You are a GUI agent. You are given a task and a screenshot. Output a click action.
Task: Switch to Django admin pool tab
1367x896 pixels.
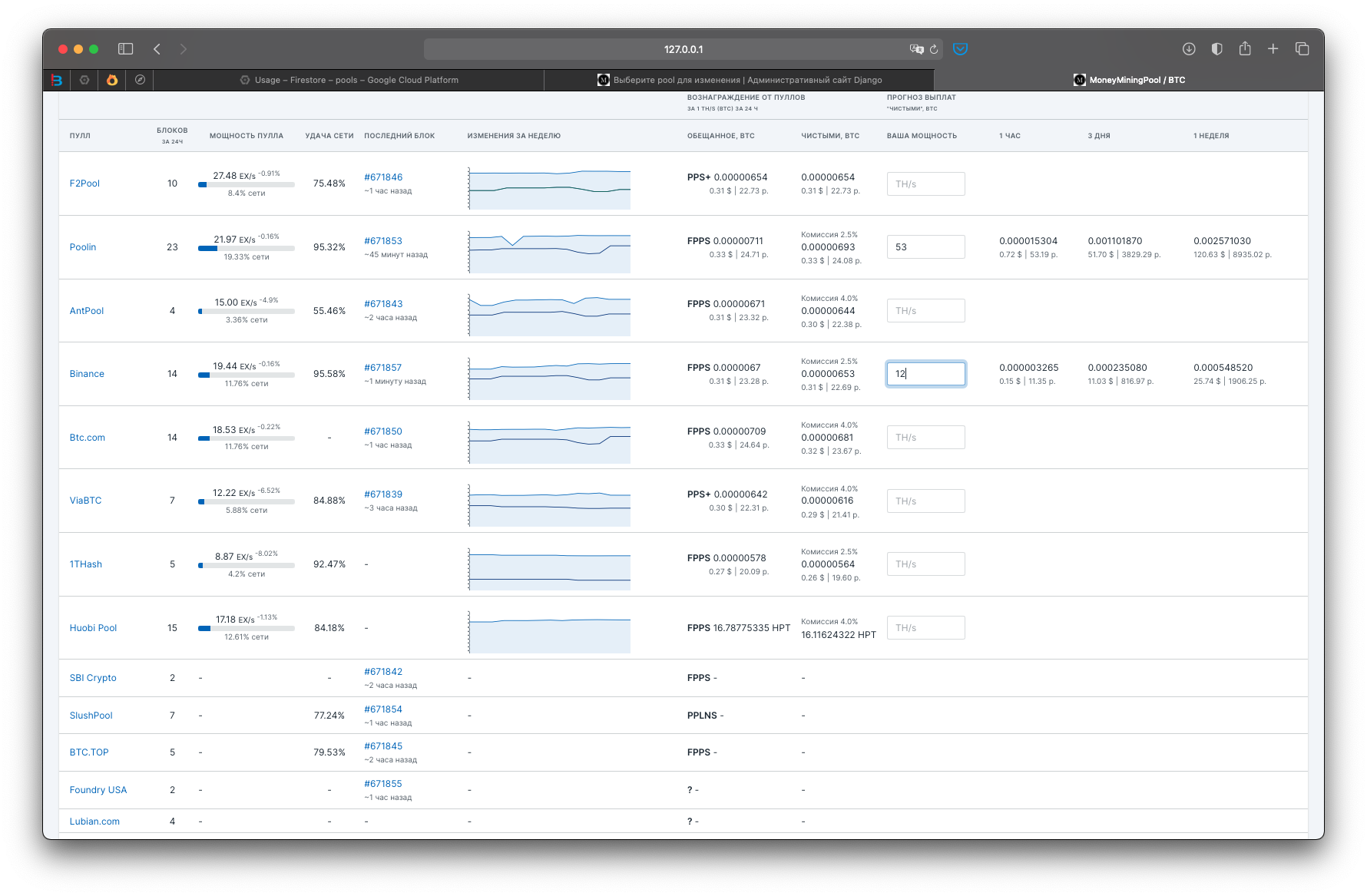[x=739, y=80]
